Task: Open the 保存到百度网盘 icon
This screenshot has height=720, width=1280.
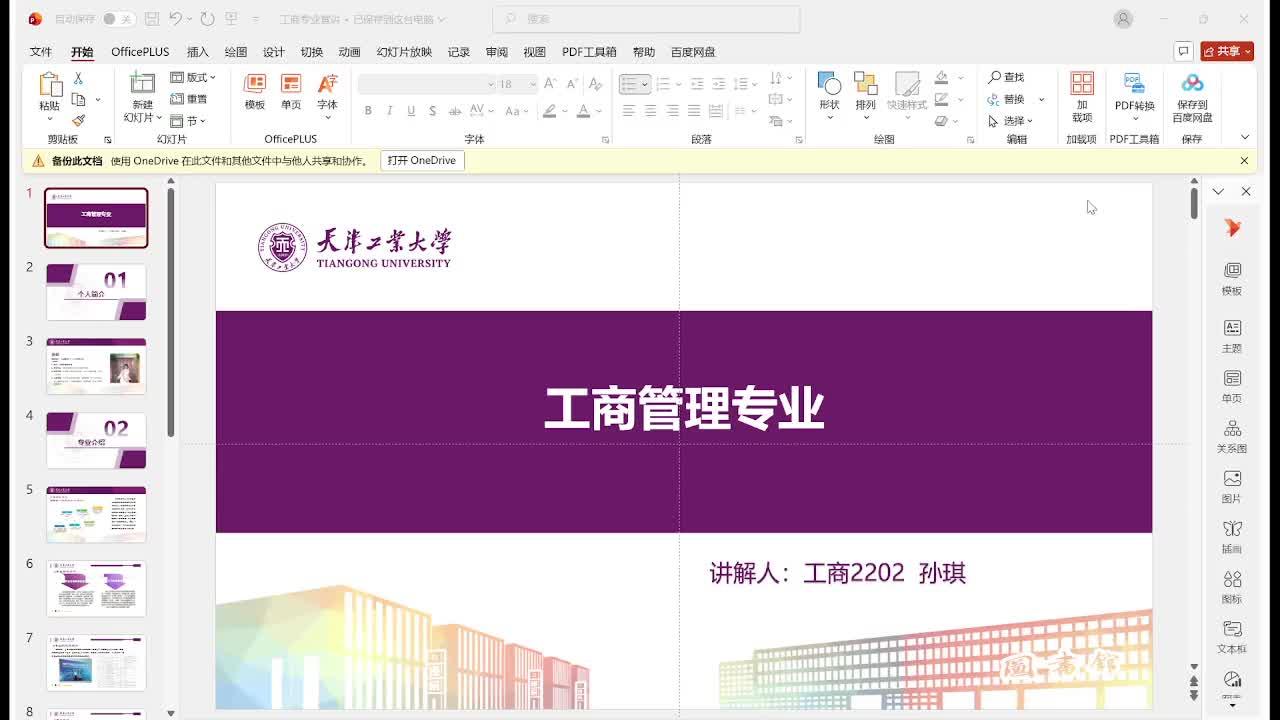Action: point(1192,97)
